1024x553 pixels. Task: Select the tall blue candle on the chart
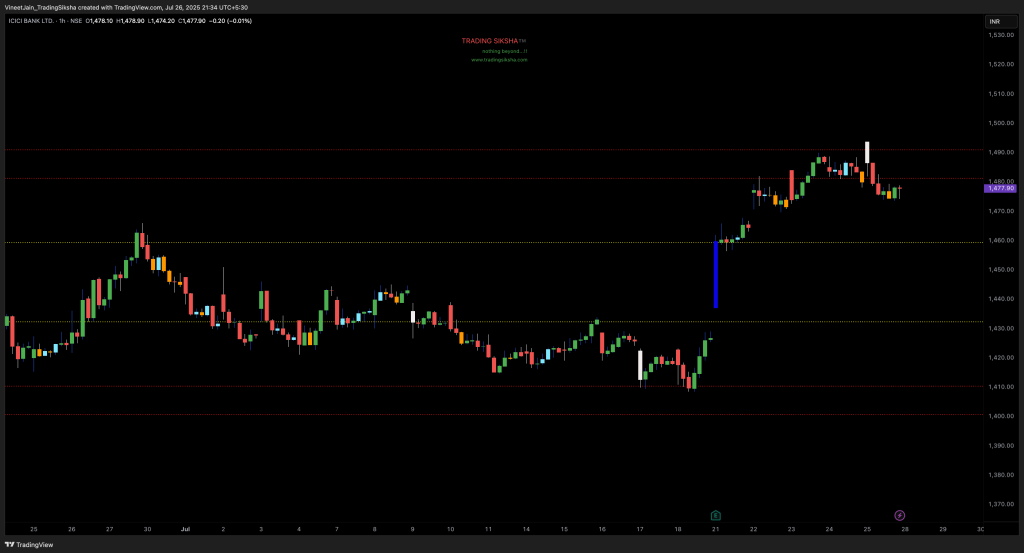tap(715, 274)
